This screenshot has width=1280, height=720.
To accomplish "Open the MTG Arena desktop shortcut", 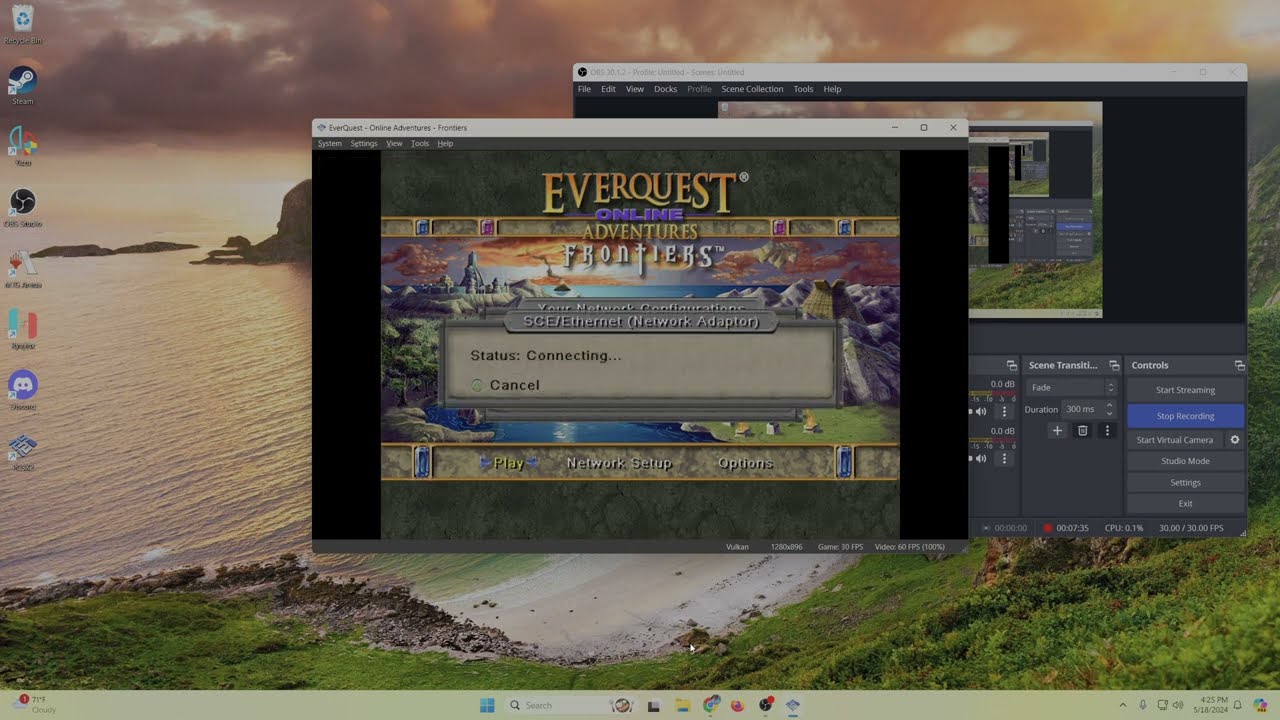I will pos(22,268).
